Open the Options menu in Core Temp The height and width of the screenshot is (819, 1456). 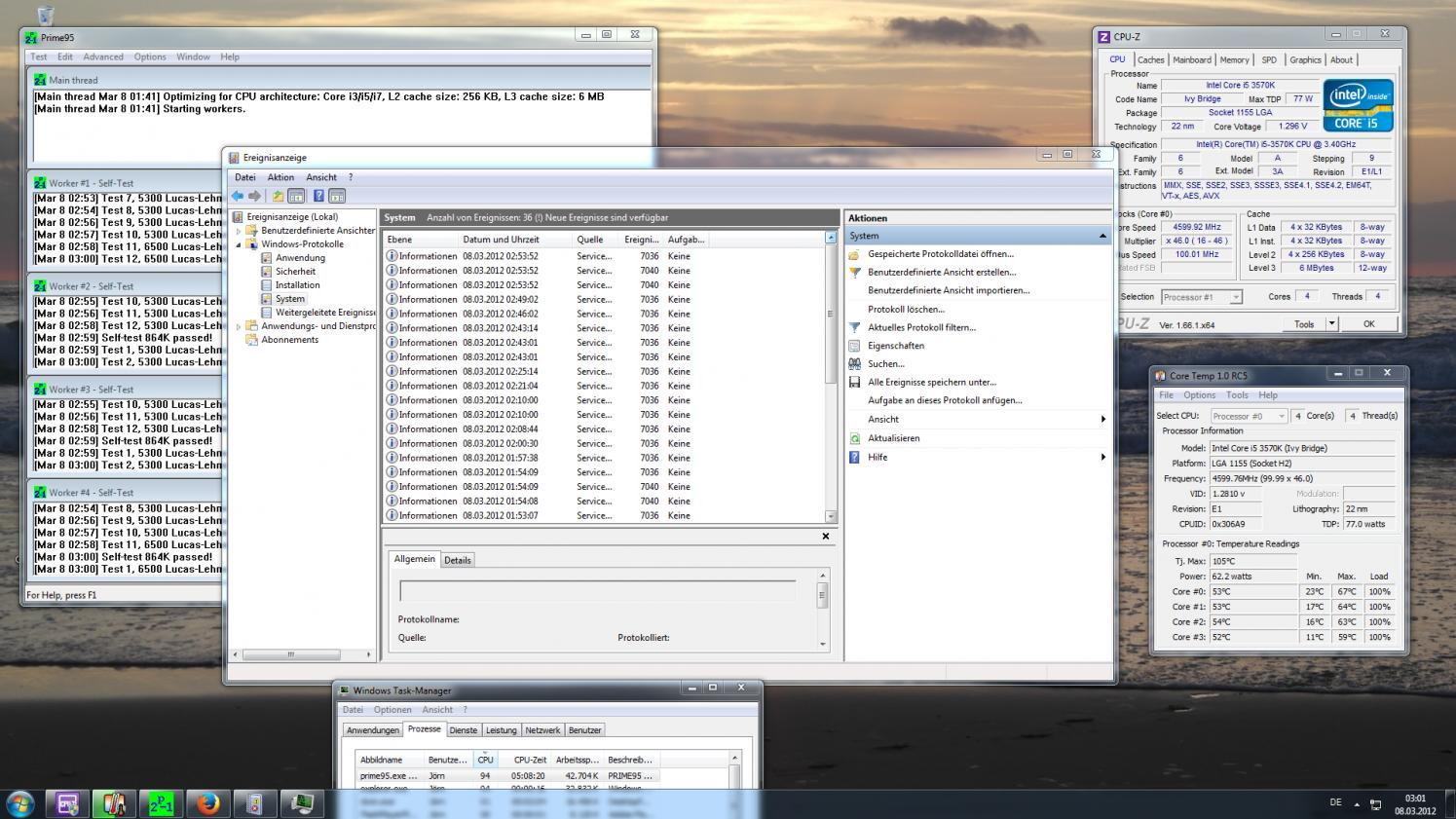(1199, 395)
